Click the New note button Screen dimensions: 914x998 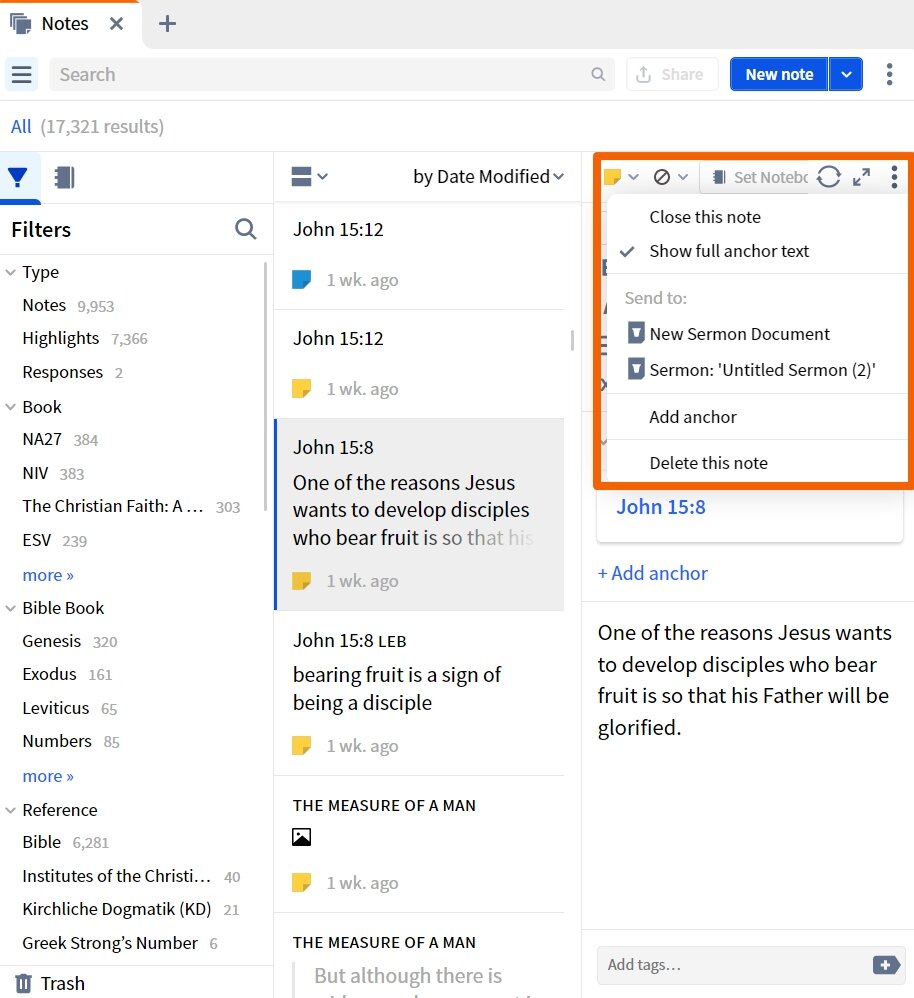[779, 74]
